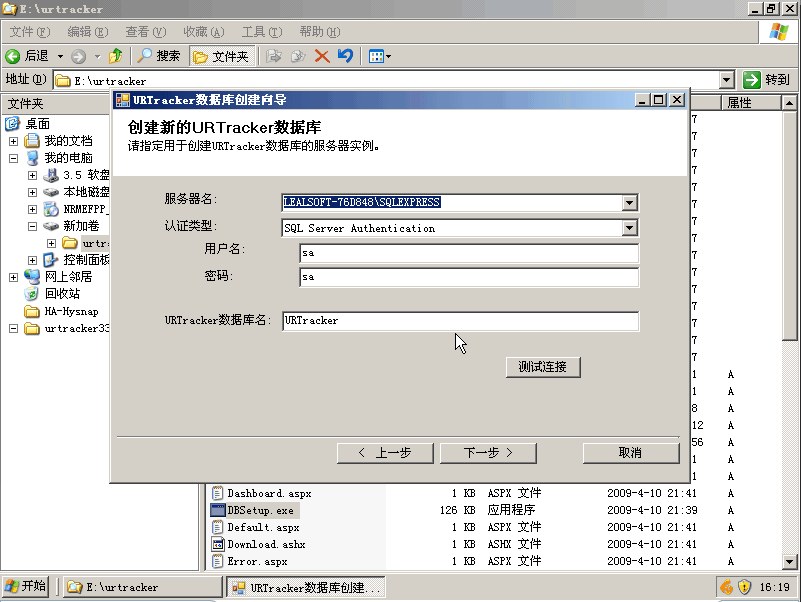Image resolution: width=801 pixels, height=602 pixels.
Task: Click the password (密码) input field
Action: [x=469, y=277]
